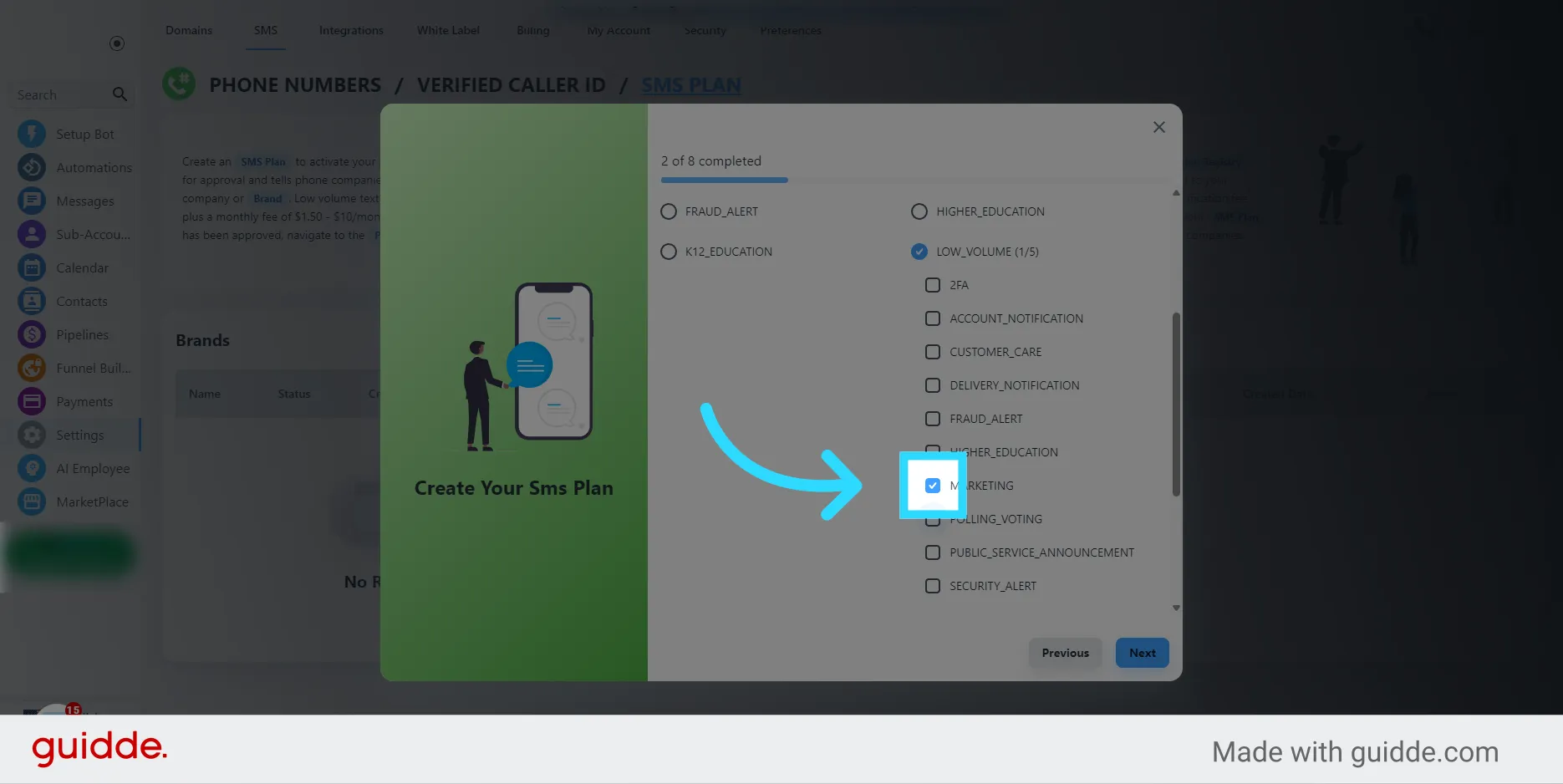This screenshot has width=1563, height=784.
Task: Open Messages sidebar icon
Action: (x=32, y=201)
